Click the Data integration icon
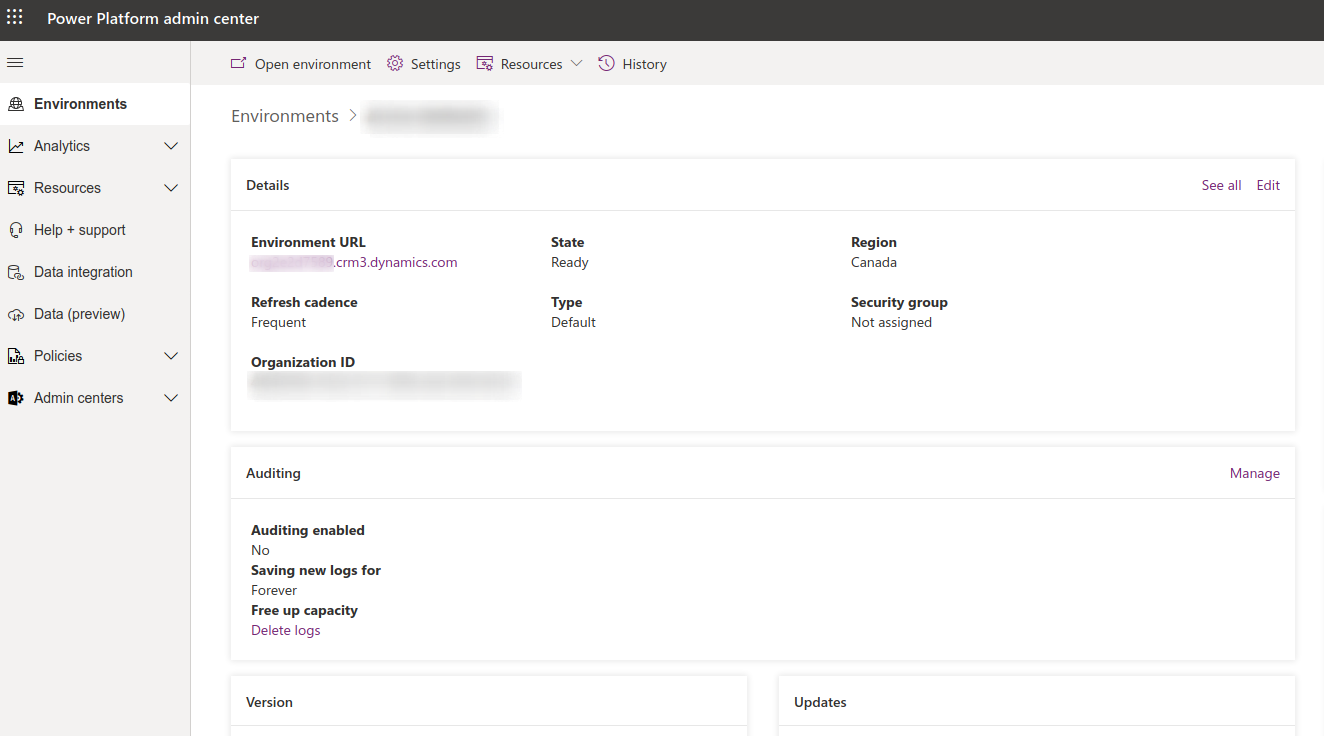 coord(16,272)
